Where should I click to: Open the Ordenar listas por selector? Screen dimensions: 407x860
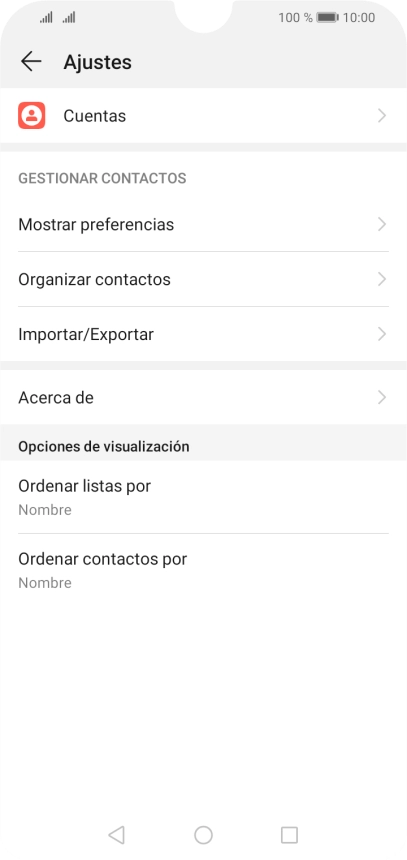[x=204, y=497]
